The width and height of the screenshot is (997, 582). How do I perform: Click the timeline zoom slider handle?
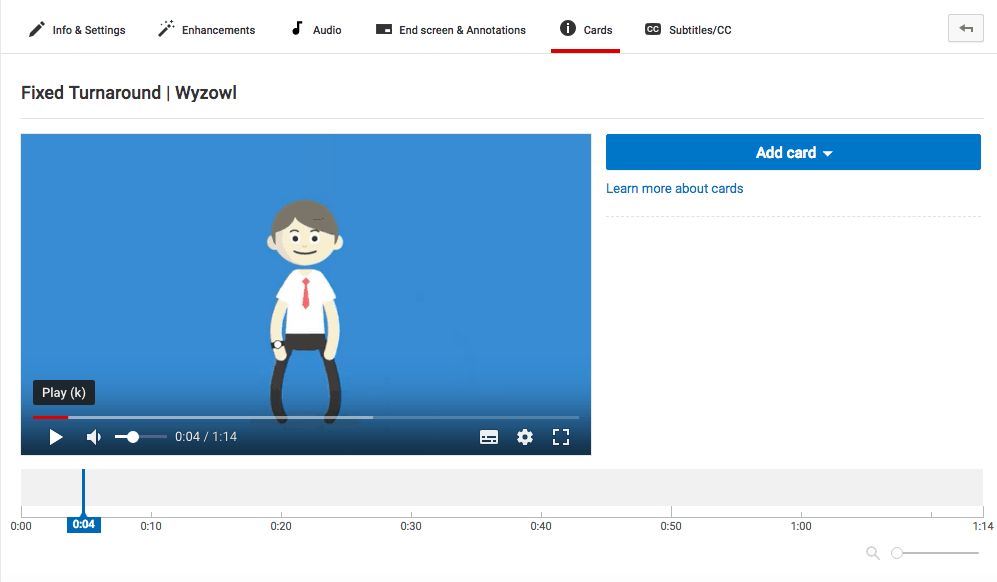pos(897,553)
